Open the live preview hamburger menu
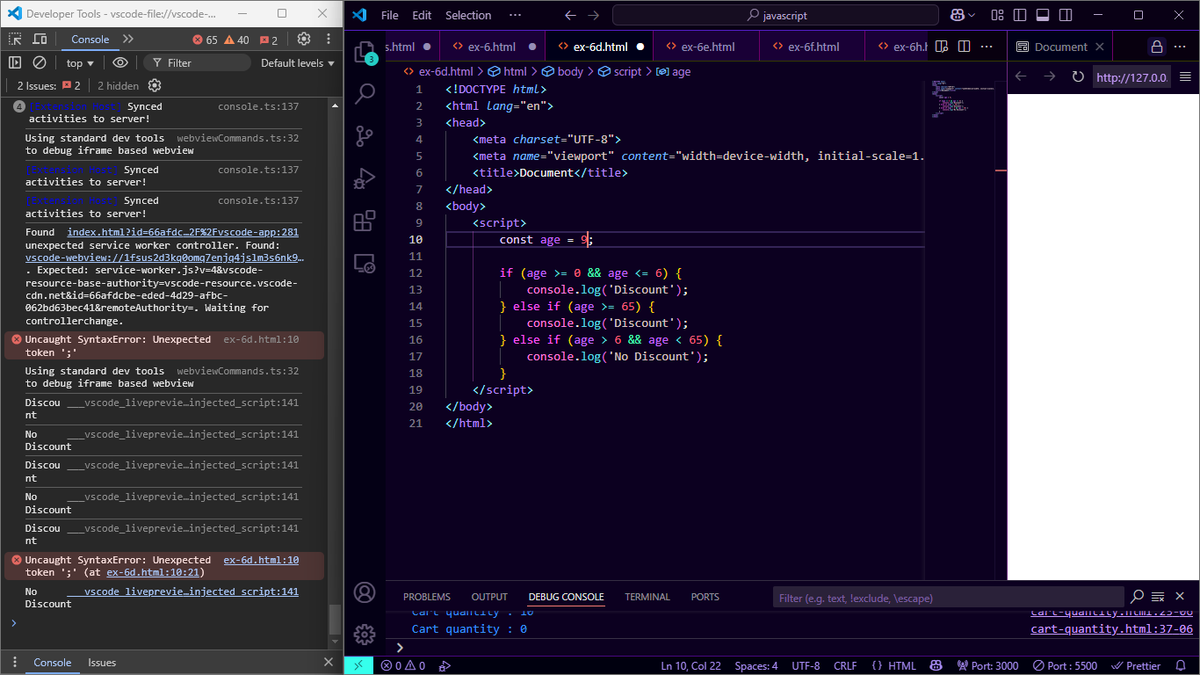This screenshot has width=1200, height=675. (1186, 77)
